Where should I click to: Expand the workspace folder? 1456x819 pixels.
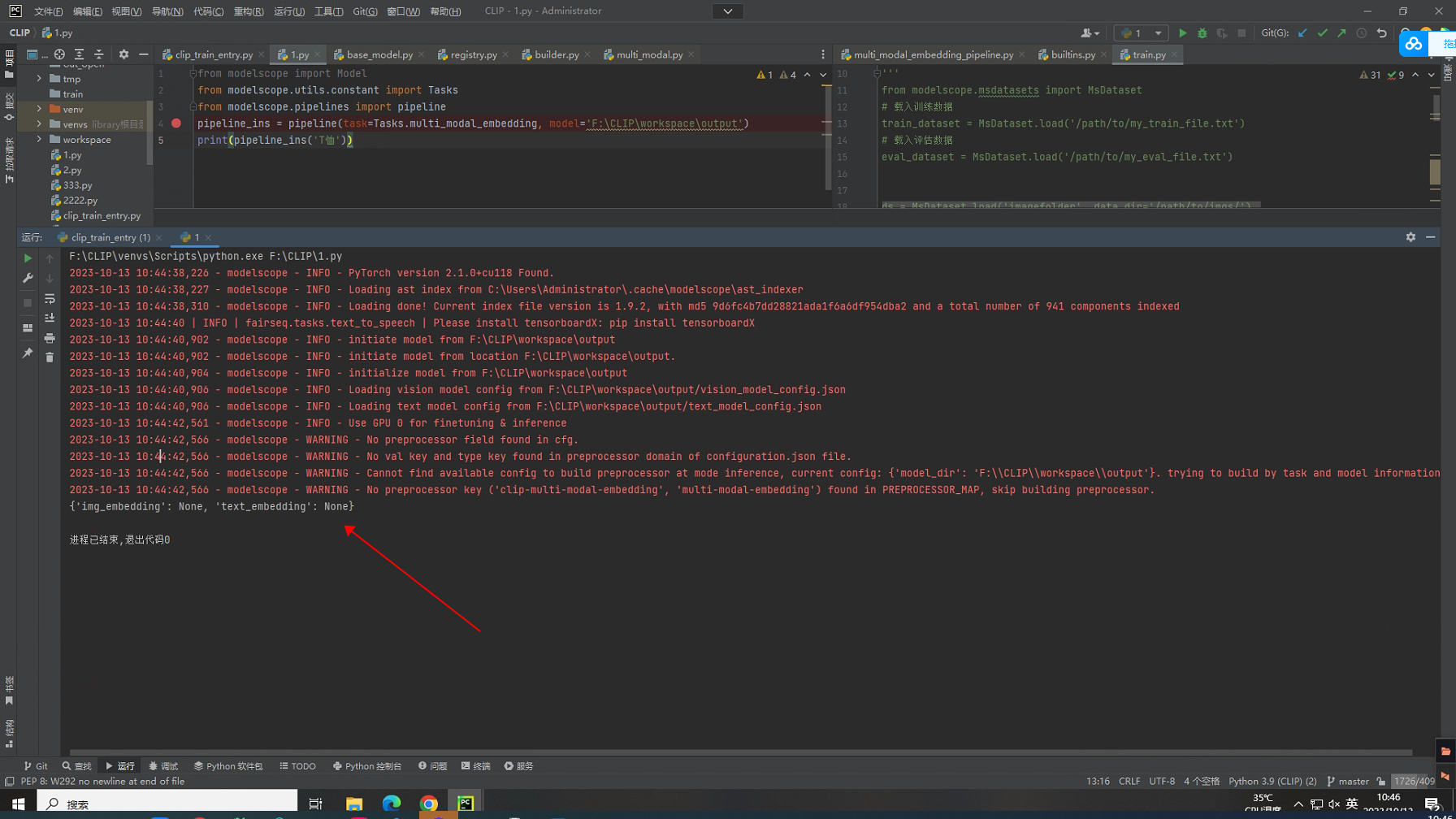(39, 140)
